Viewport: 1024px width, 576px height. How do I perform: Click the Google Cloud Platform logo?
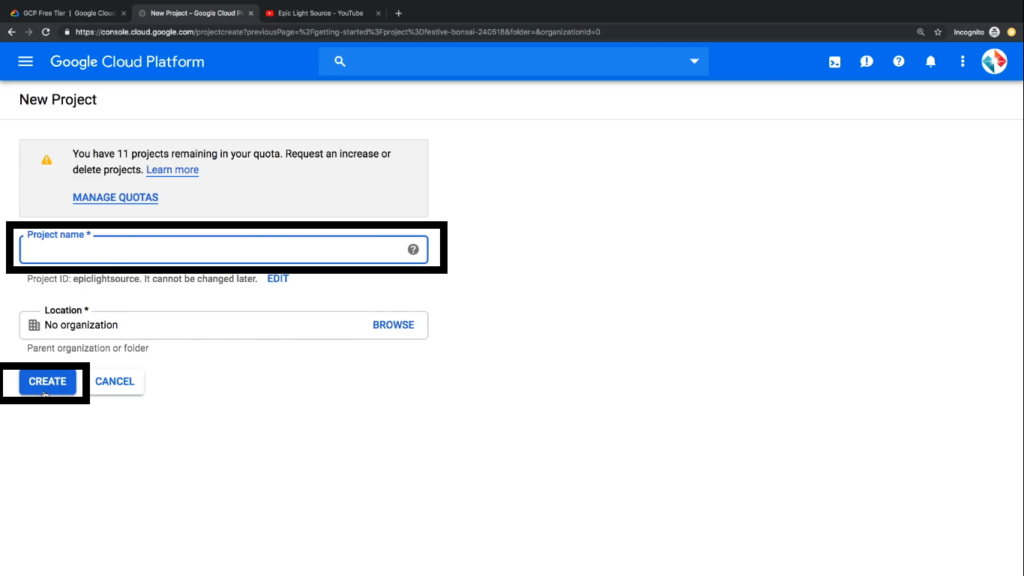click(x=127, y=62)
